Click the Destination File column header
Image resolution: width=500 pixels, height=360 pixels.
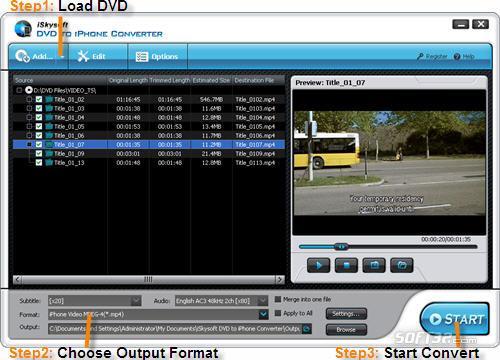coord(258,80)
